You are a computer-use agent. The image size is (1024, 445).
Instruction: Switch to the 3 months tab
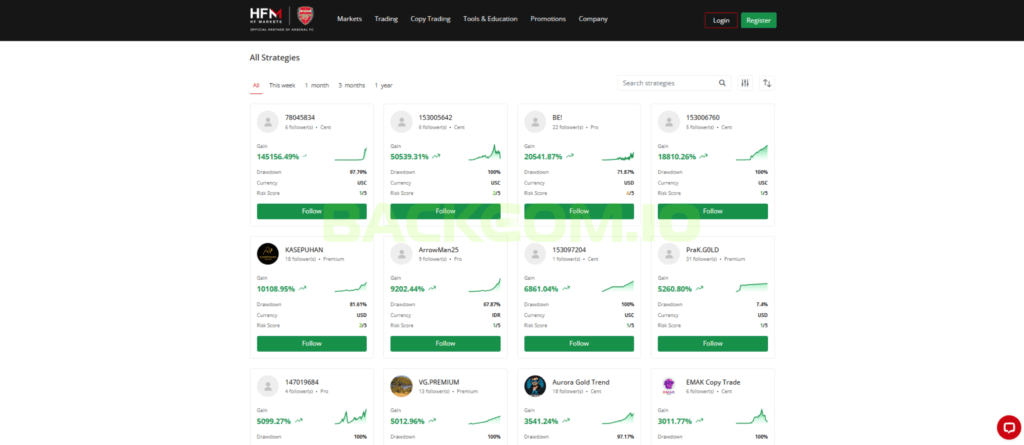[351, 85]
